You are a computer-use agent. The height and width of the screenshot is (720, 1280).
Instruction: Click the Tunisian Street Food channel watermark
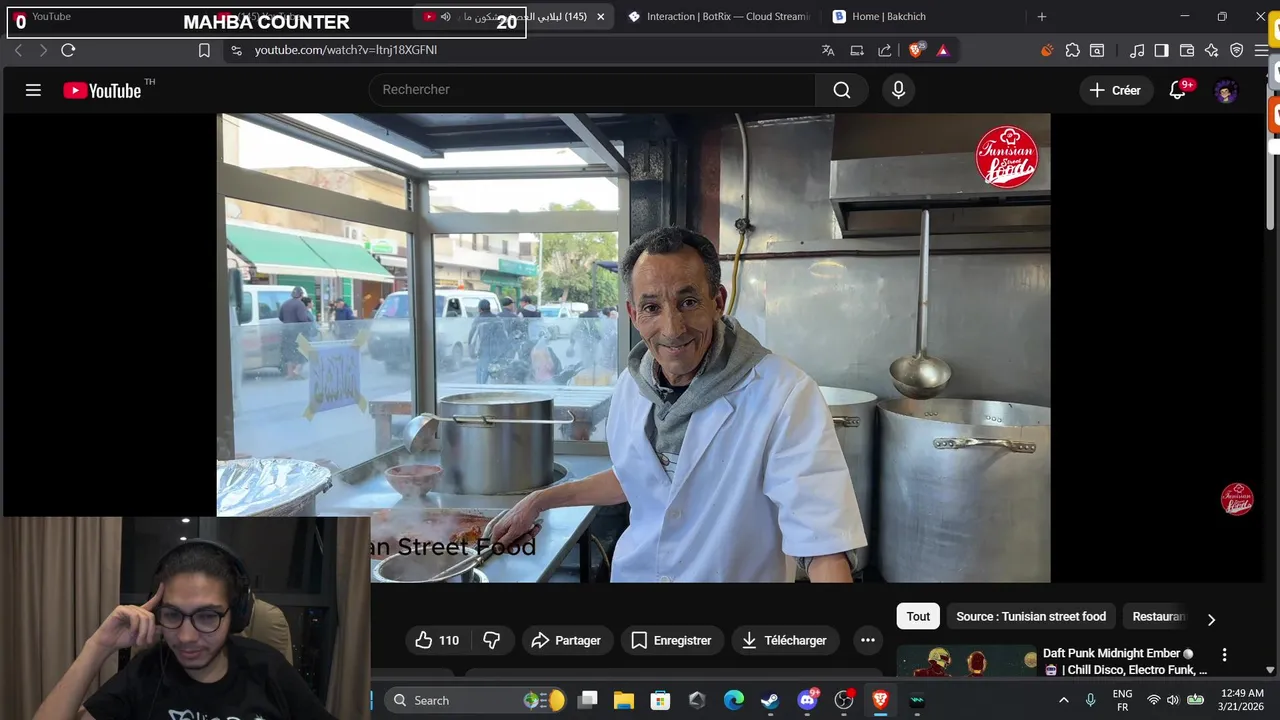pyautogui.click(x=1237, y=499)
